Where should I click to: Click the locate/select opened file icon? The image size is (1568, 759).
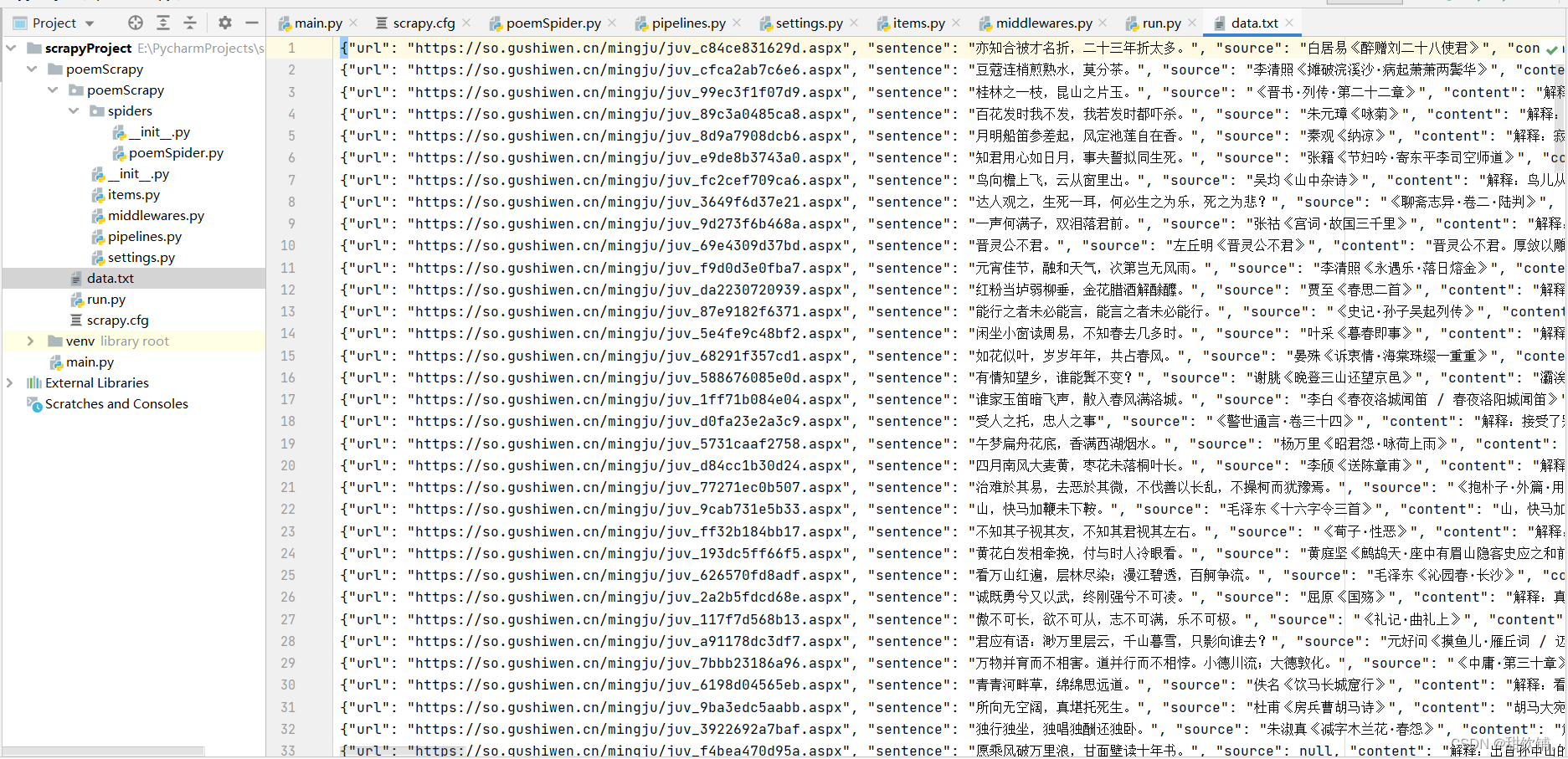[136, 23]
